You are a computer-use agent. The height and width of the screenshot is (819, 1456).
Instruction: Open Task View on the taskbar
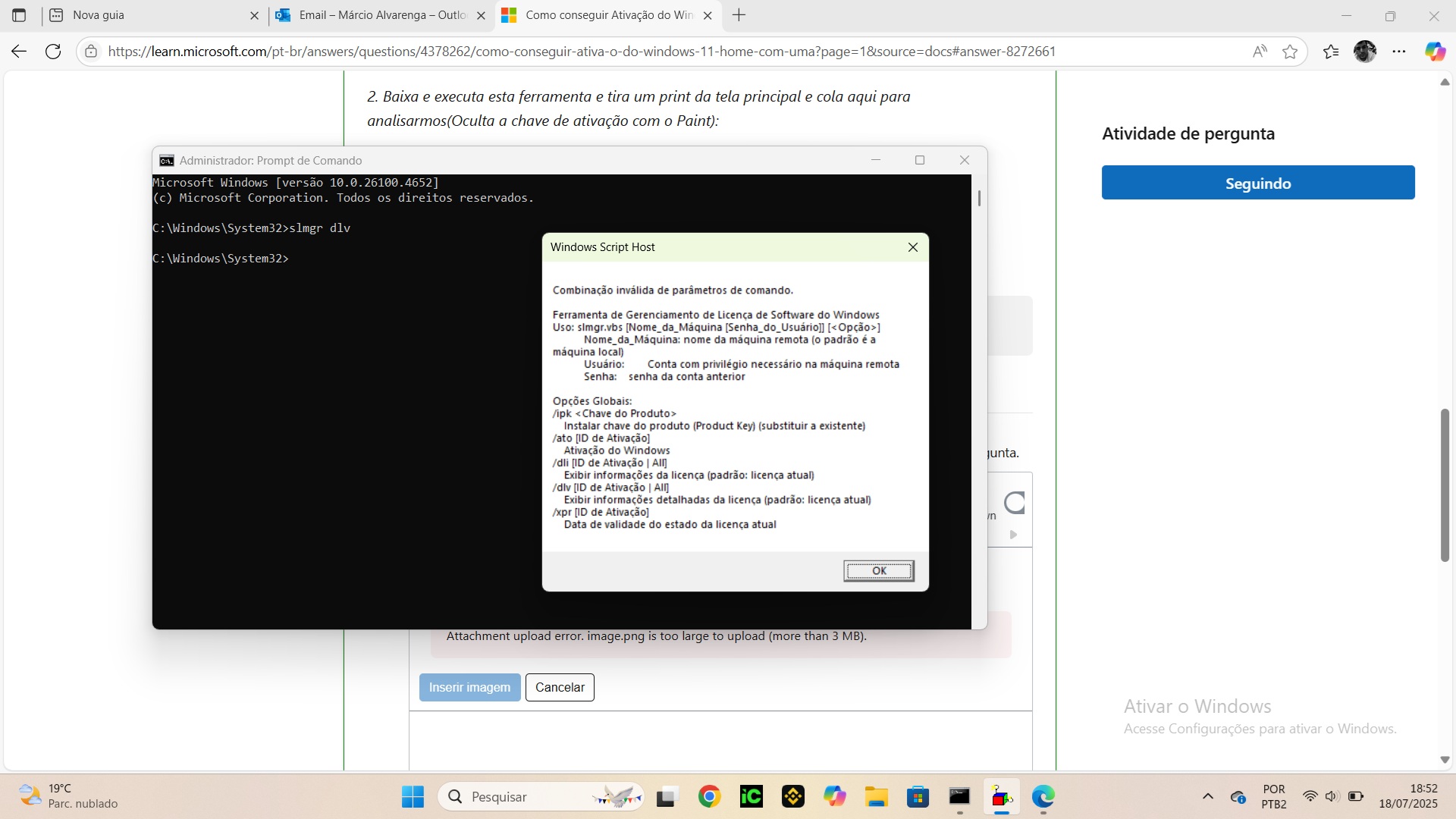pyautogui.click(x=666, y=796)
